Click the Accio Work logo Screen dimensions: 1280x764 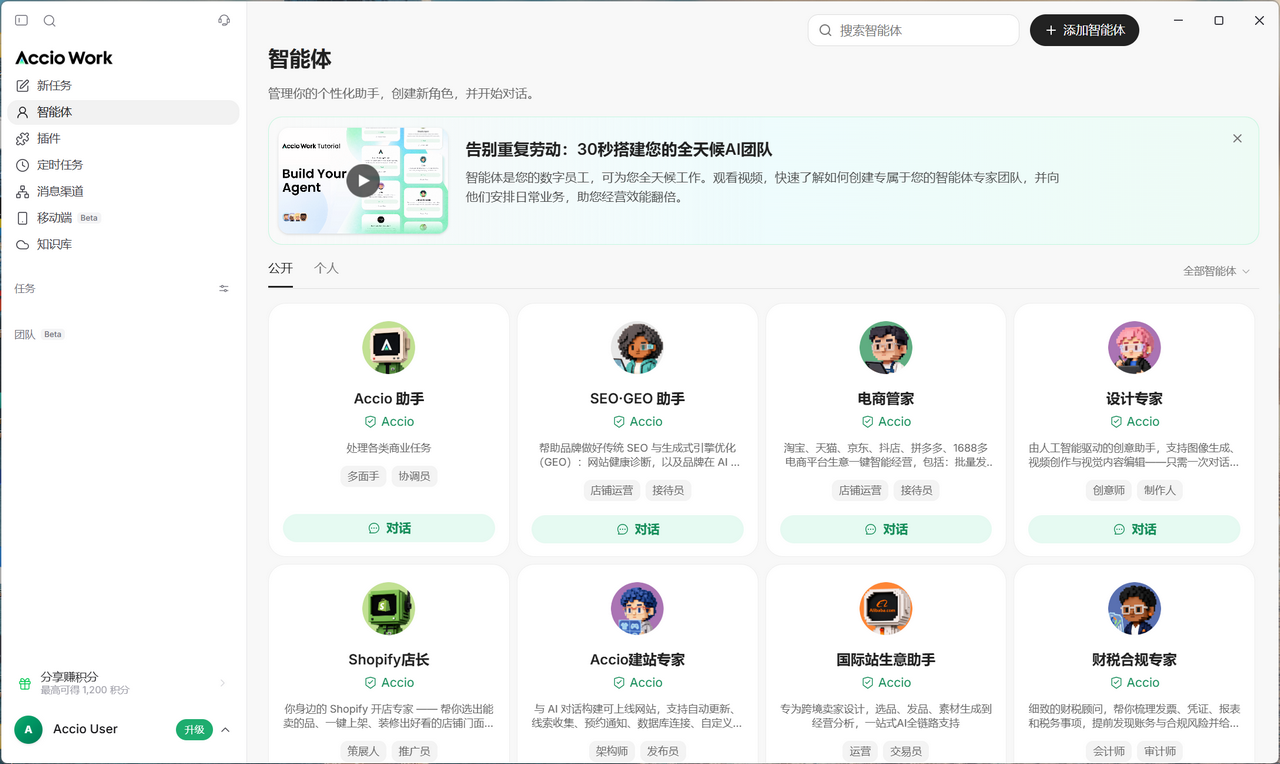[x=64, y=58]
